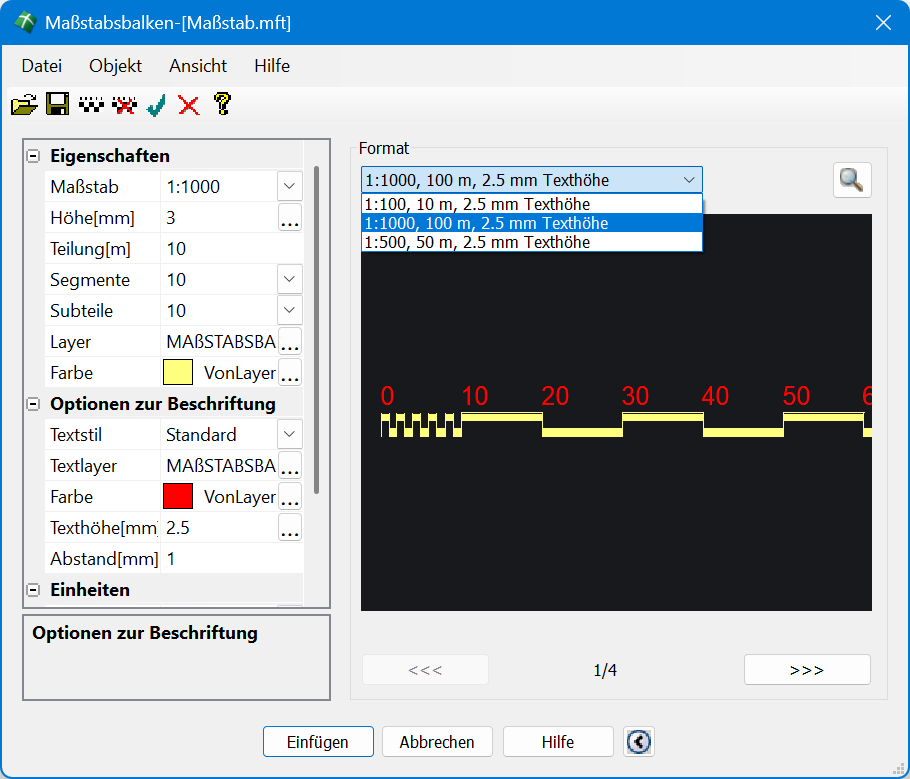The height and width of the screenshot is (779, 910).
Task: Open the Ansicht menu
Action: 198,66
